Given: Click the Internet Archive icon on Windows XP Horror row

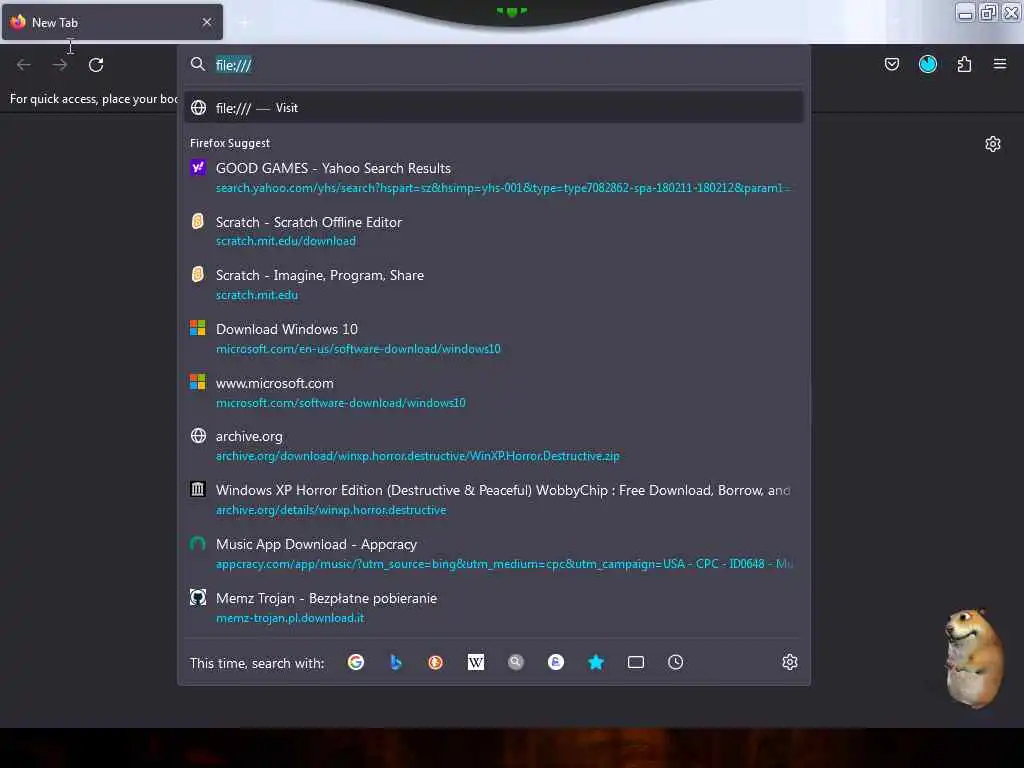Looking at the screenshot, I should point(198,489).
